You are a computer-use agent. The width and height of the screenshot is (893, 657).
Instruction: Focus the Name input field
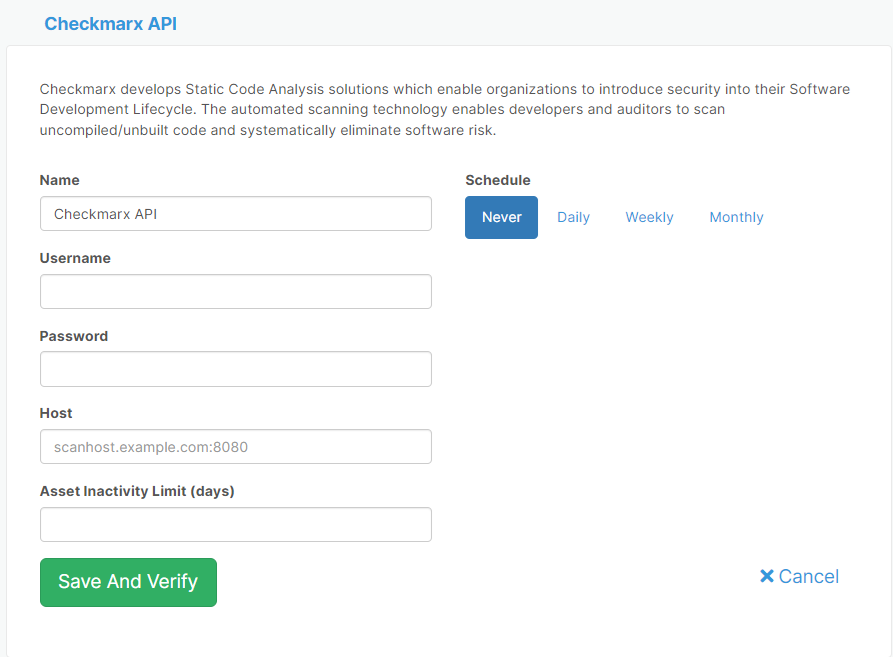[x=236, y=213]
